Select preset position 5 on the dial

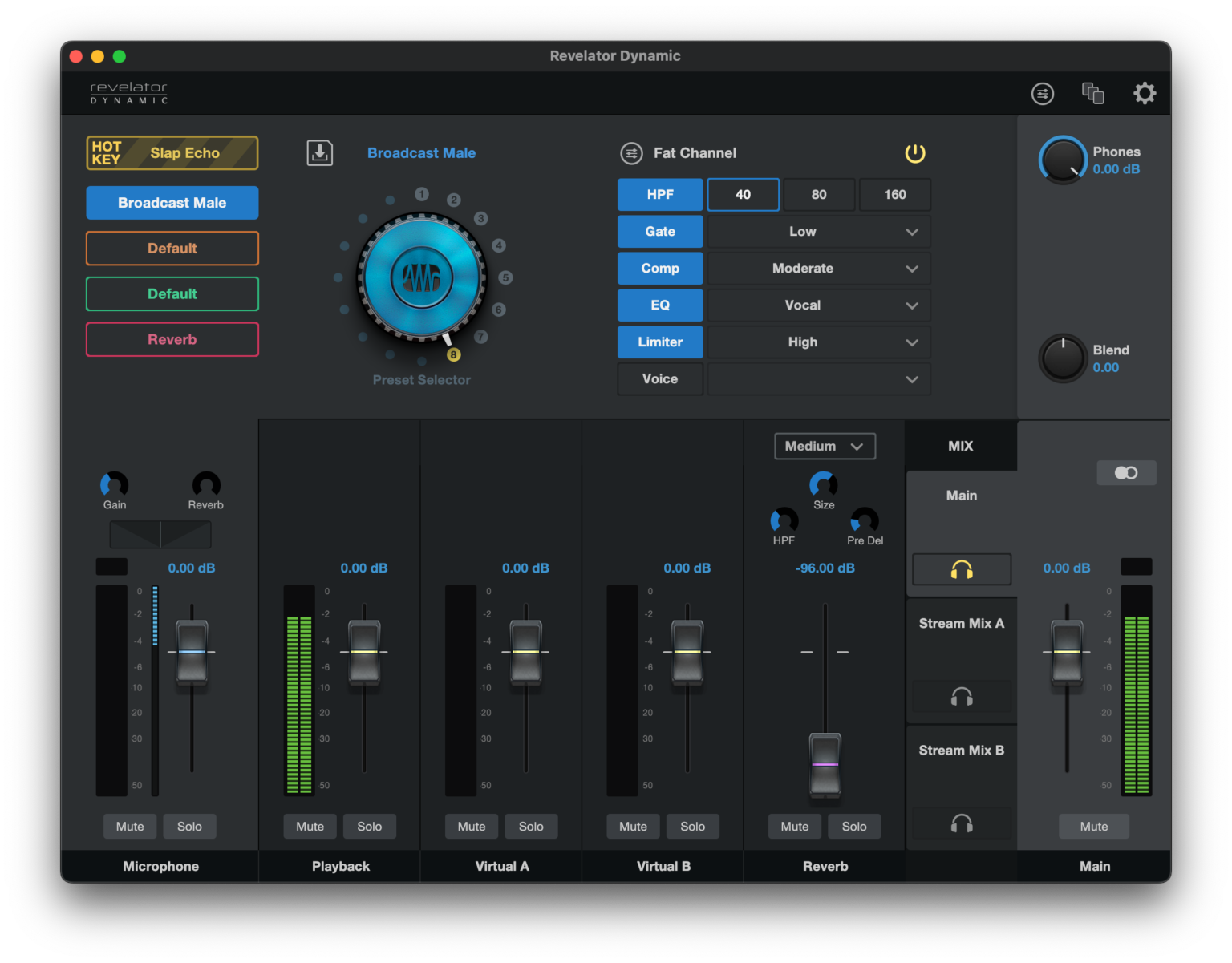click(505, 277)
